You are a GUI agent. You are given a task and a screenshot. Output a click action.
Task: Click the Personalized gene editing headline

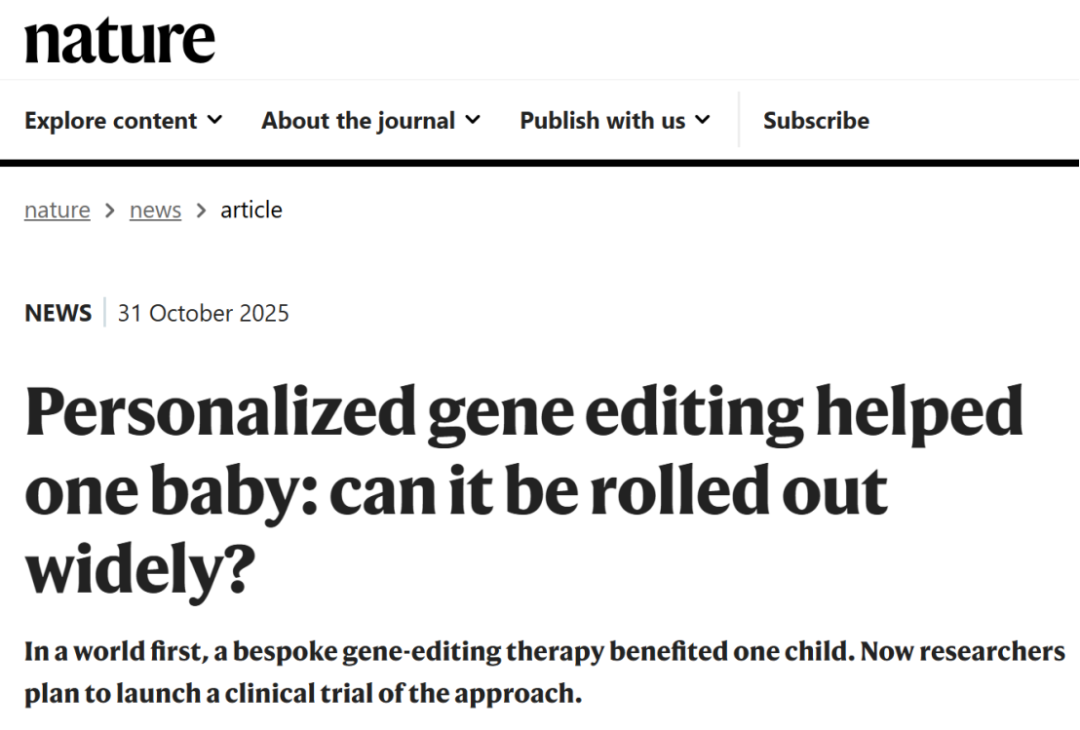pyautogui.click(x=523, y=412)
